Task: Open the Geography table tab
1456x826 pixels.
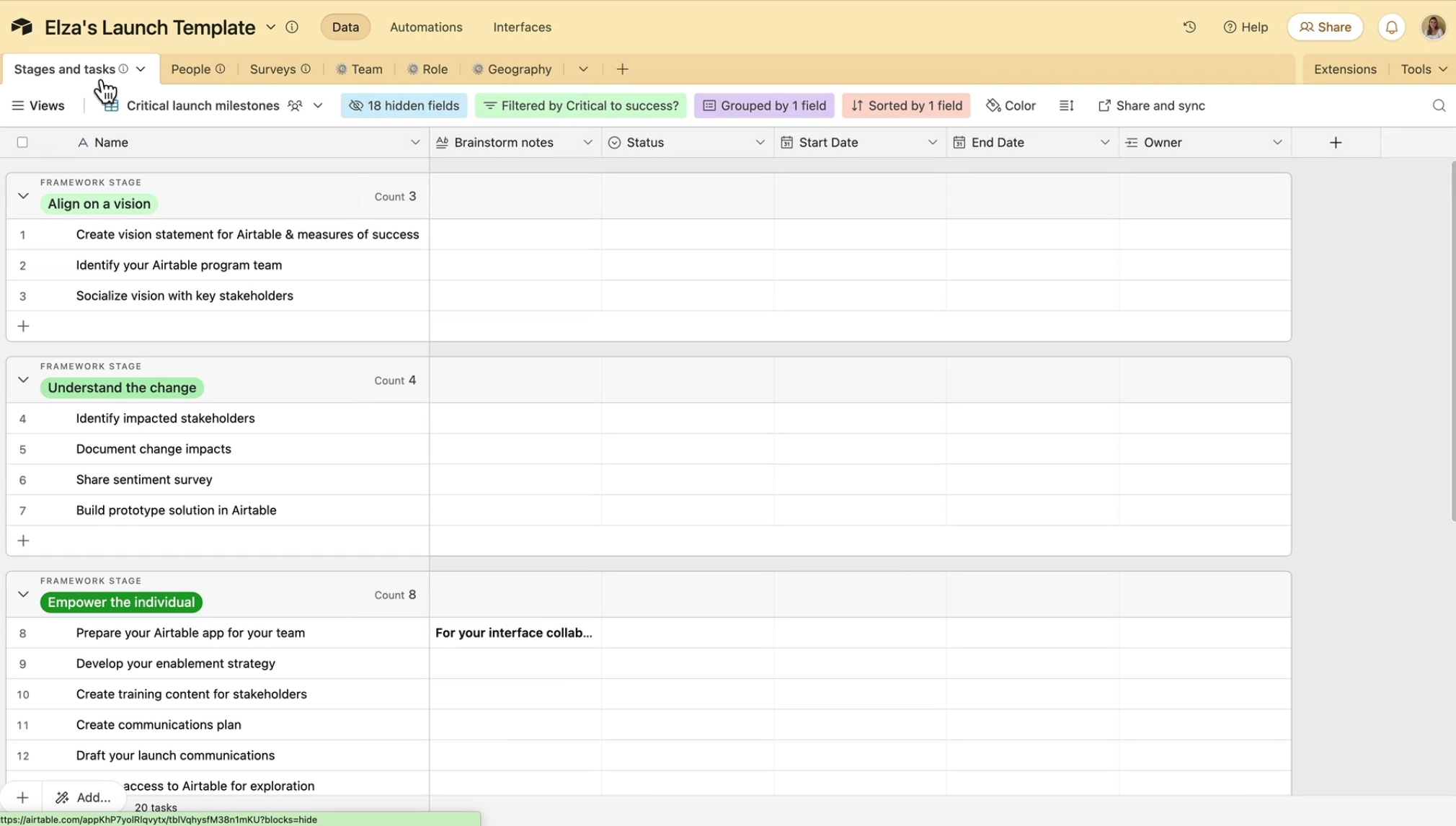Action: pos(512,69)
